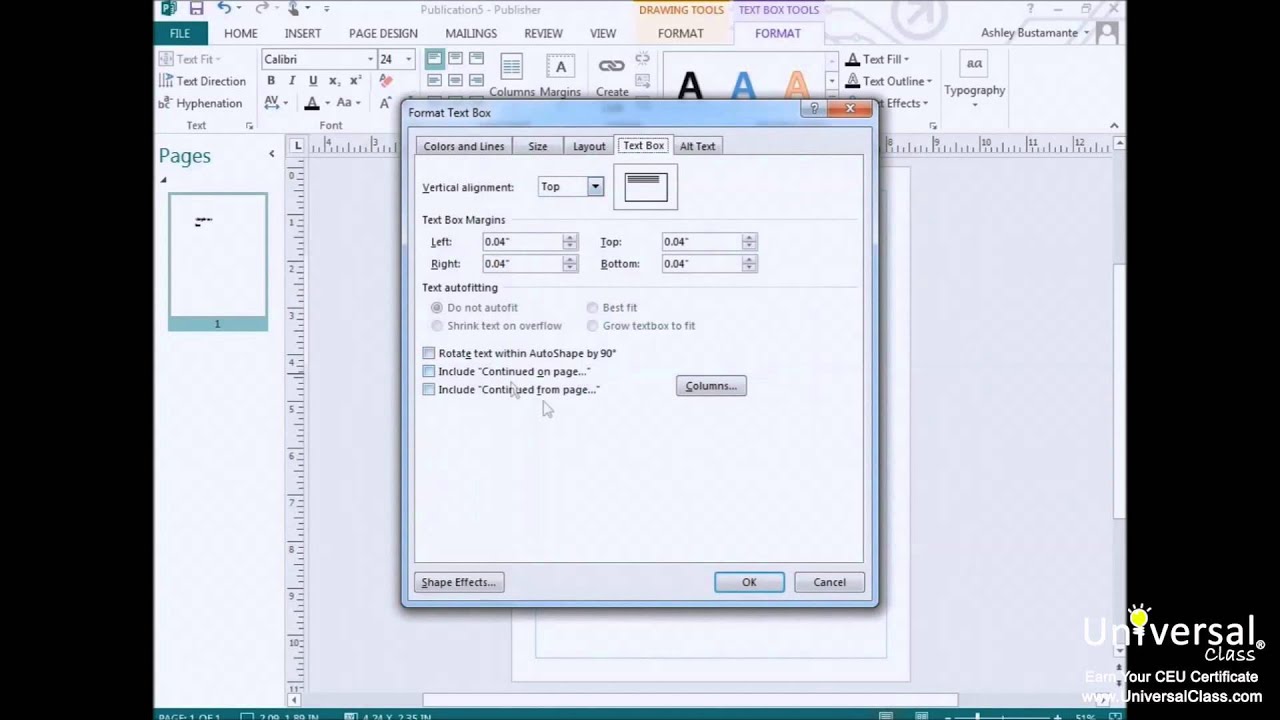Viewport: 1280px width, 720px height.
Task: Switch to the Layout tab
Action: 589,146
